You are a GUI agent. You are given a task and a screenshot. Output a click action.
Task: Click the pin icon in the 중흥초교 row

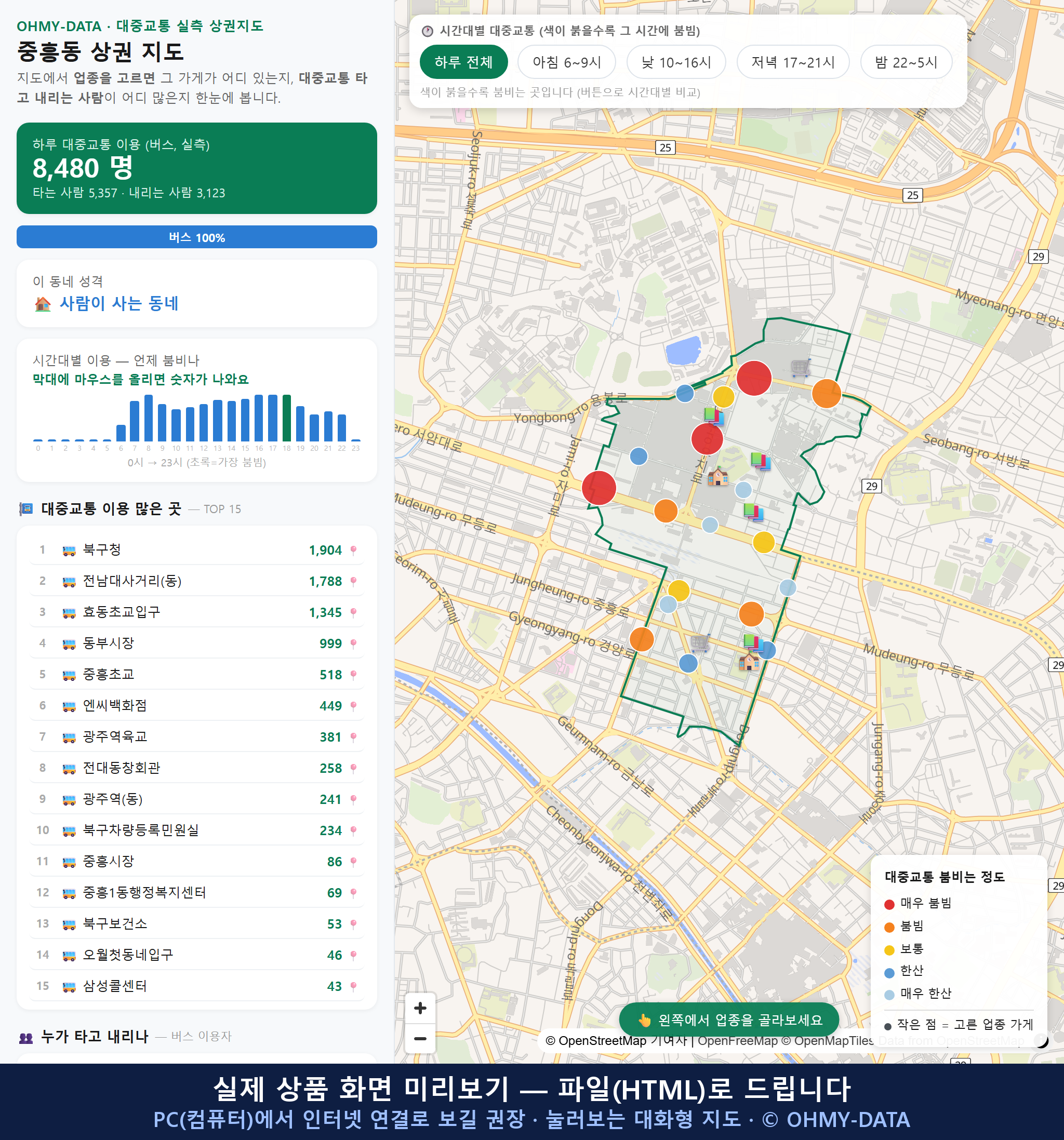(x=353, y=675)
